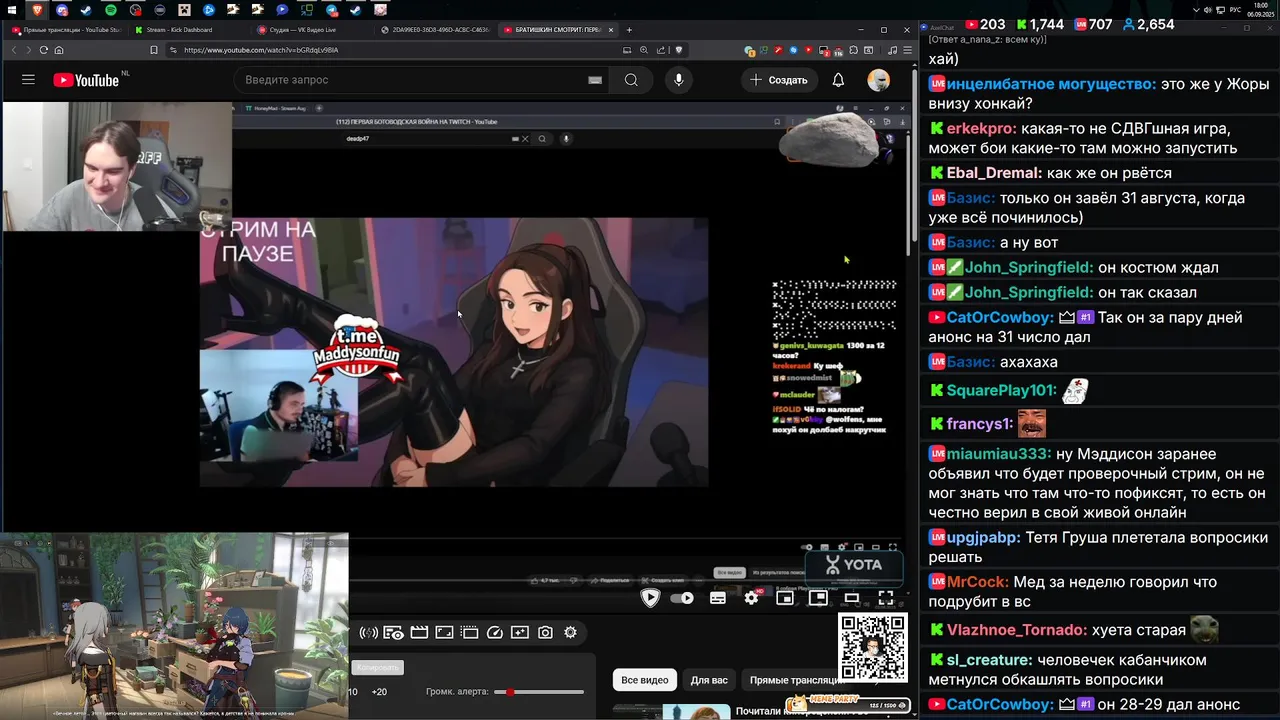The height and width of the screenshot is (720, 1280).
Task: Open toolbar settings cog icon
Action: pyautogui.click(x=570, y=632)
